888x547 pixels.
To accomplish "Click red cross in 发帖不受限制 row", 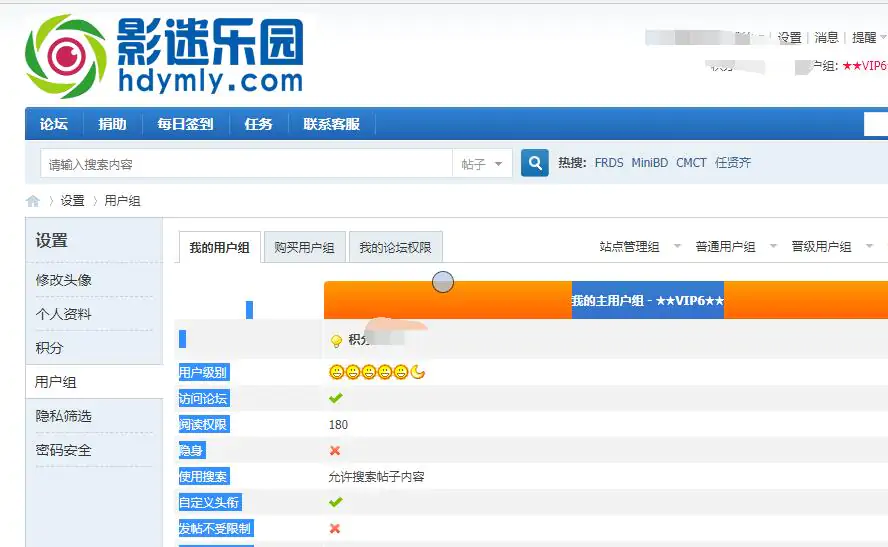I will 335,528.
